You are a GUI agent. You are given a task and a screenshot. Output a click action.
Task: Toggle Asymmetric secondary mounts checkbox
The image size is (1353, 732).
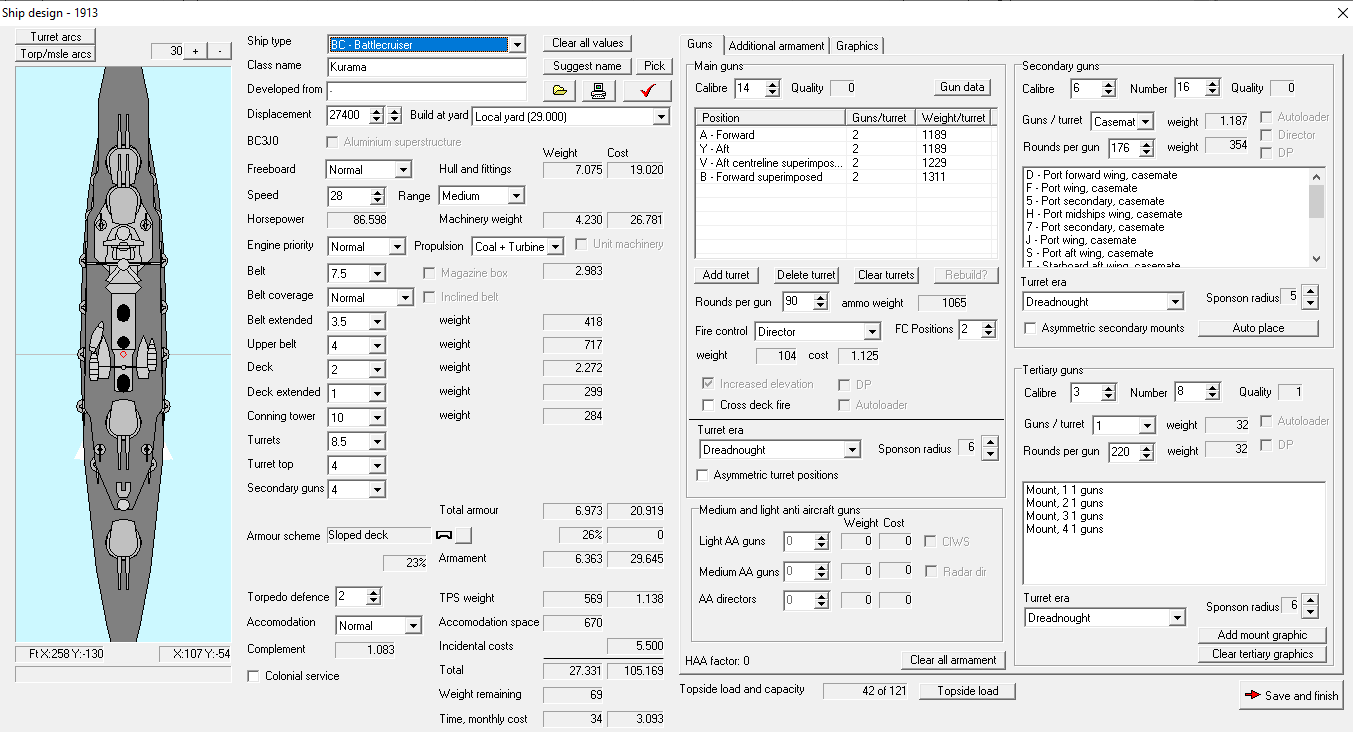[x=1030, y=328]
